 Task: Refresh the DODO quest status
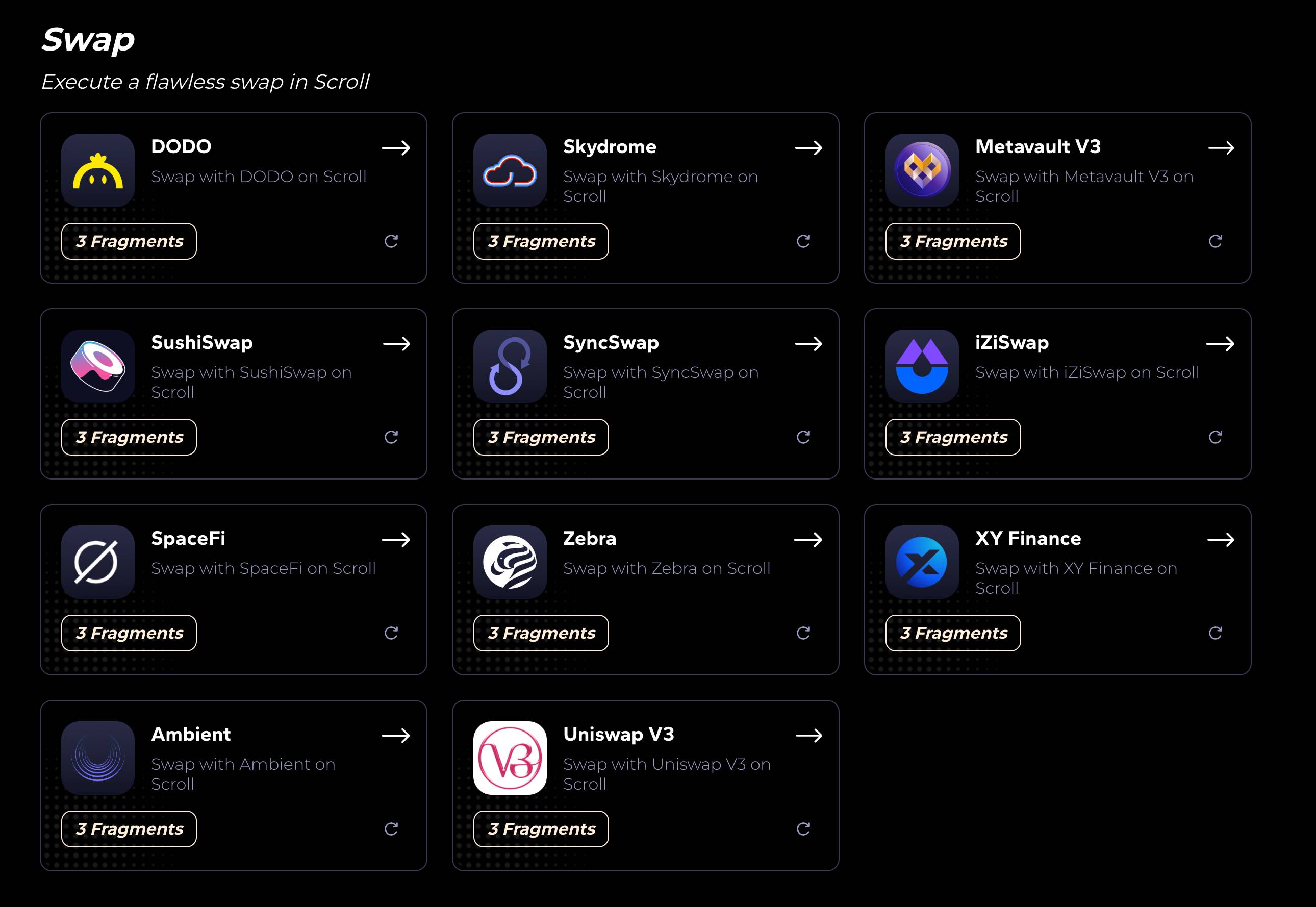391,241
